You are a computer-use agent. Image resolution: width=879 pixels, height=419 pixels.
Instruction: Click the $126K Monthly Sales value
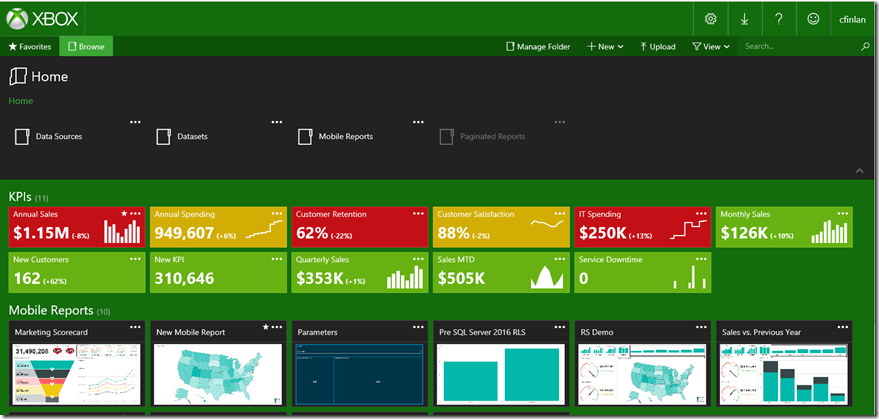[x=744, y=233]
